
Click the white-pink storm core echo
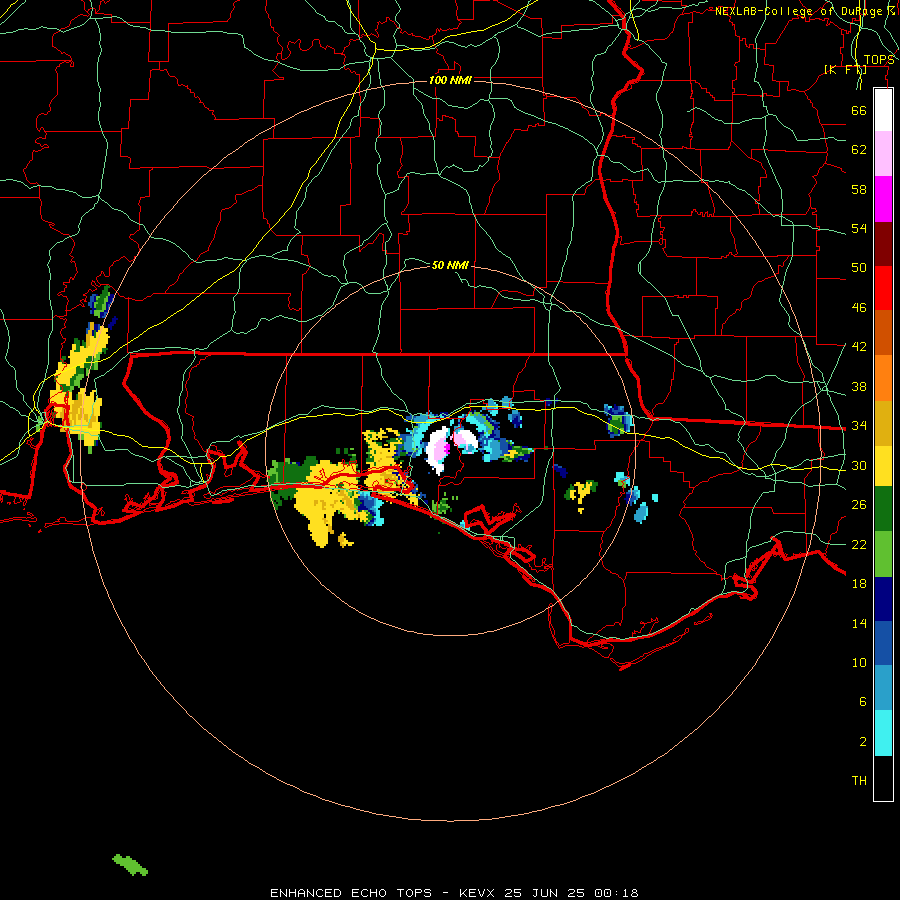click(x=439, y=450)
